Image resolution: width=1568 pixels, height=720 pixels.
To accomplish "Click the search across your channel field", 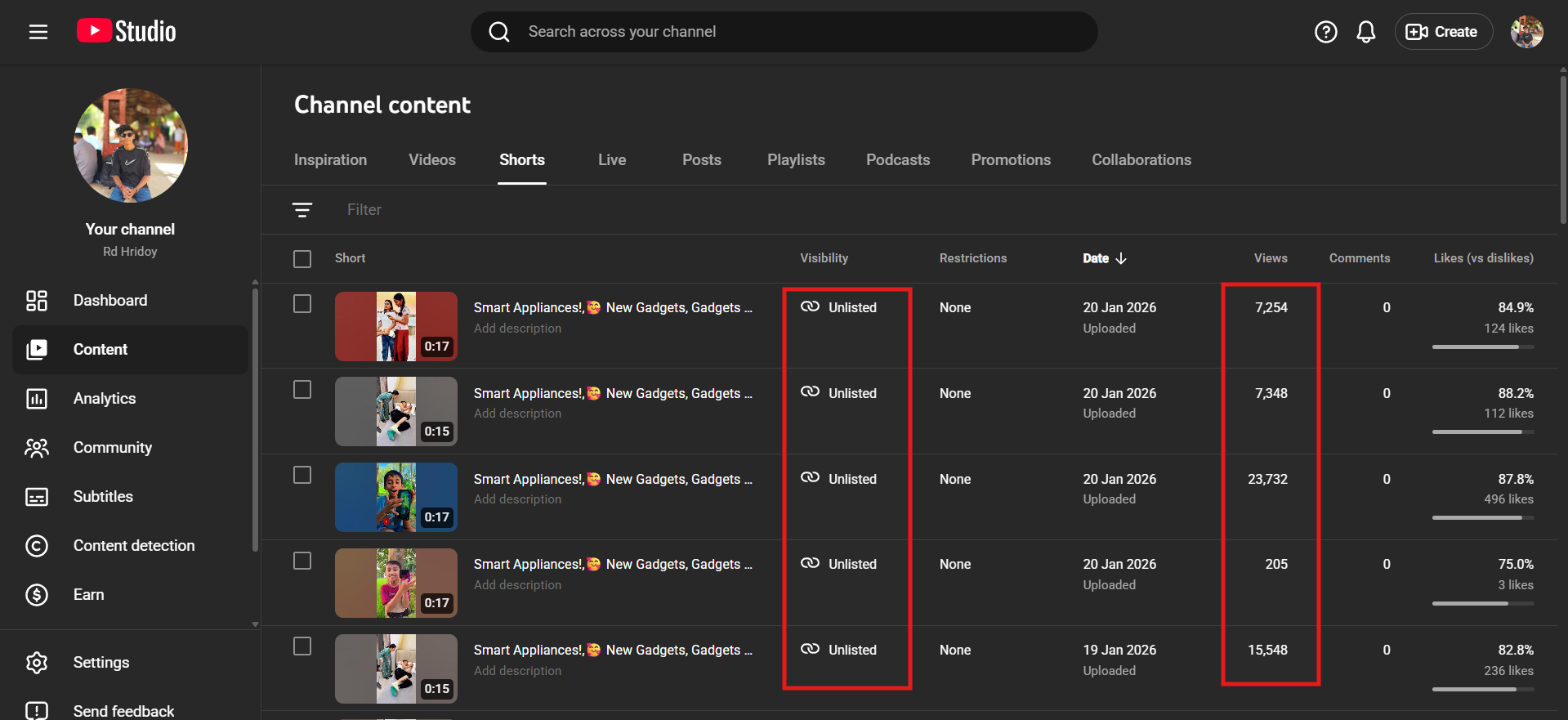I will pos(784,32).
